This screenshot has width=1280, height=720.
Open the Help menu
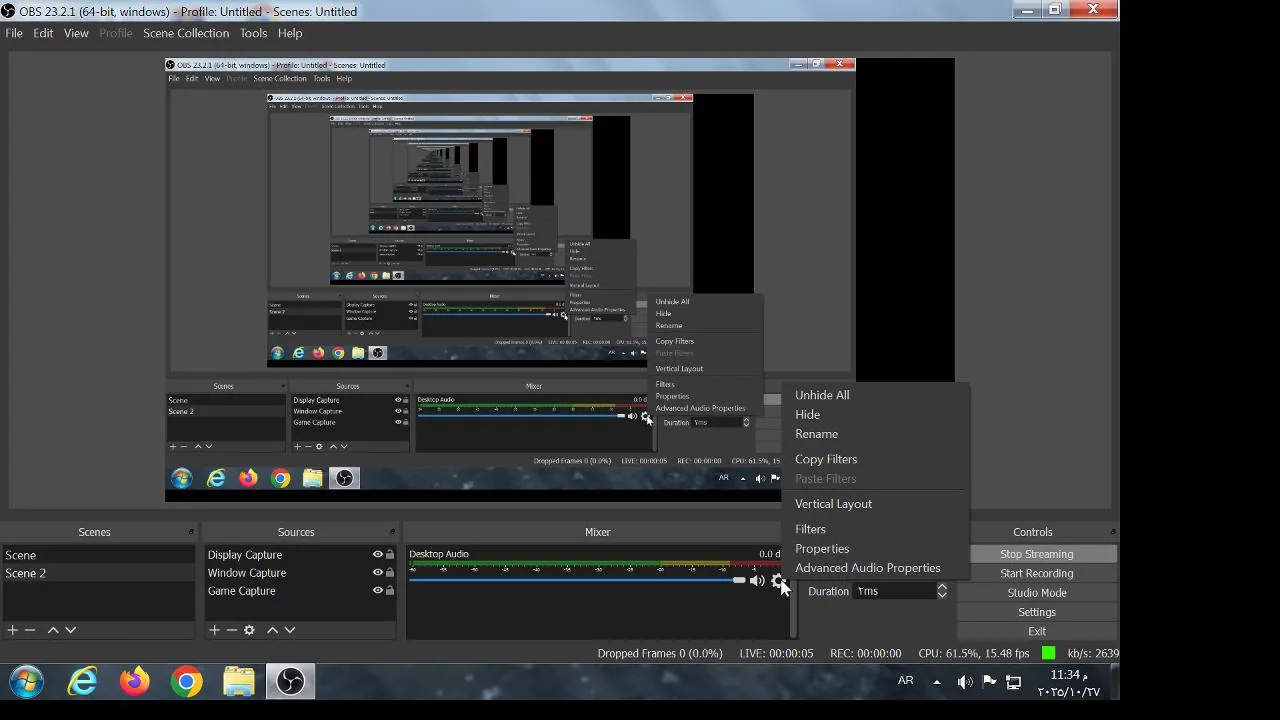pos(290,33)
